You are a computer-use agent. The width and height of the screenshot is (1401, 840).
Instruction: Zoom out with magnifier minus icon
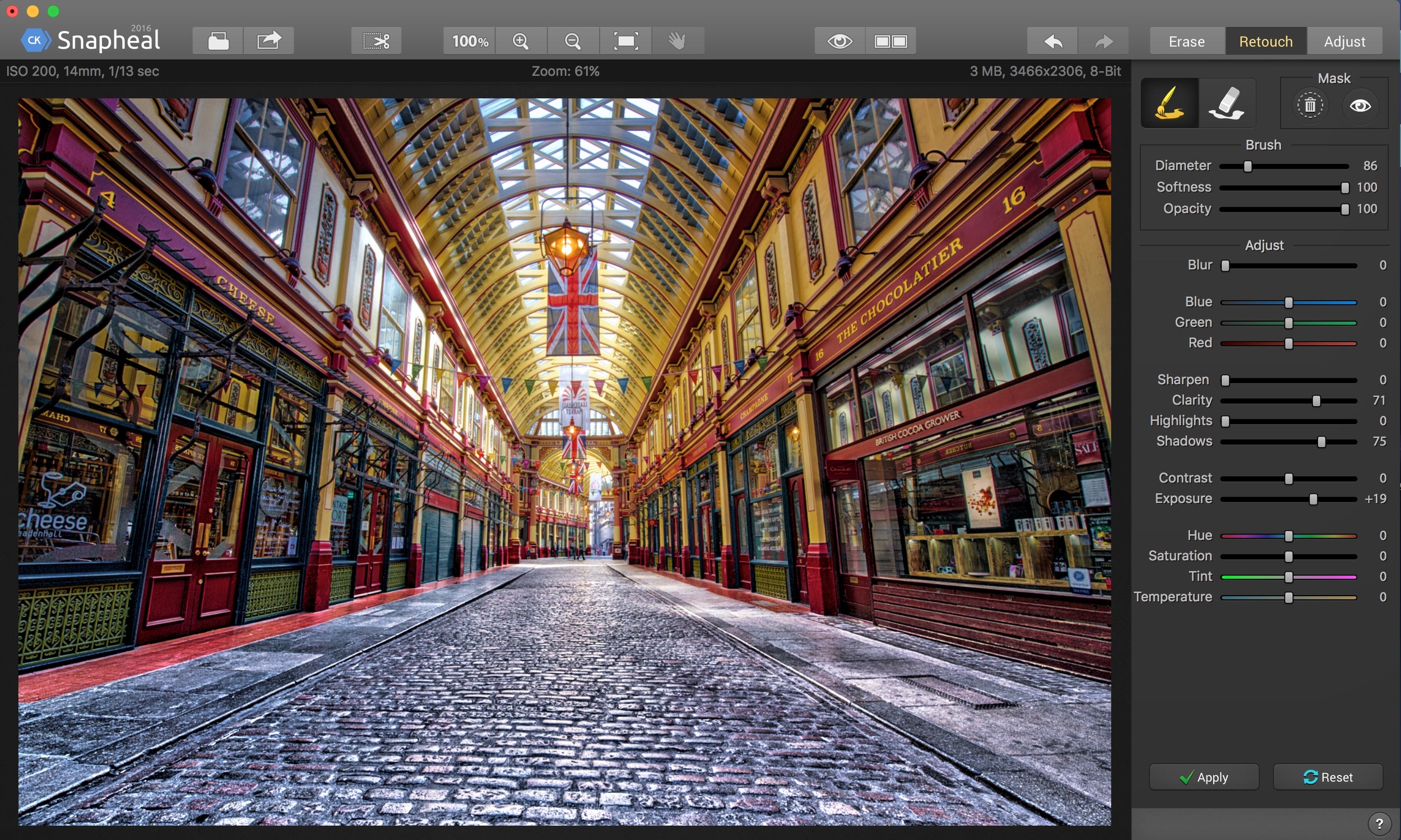pos(573,41)
